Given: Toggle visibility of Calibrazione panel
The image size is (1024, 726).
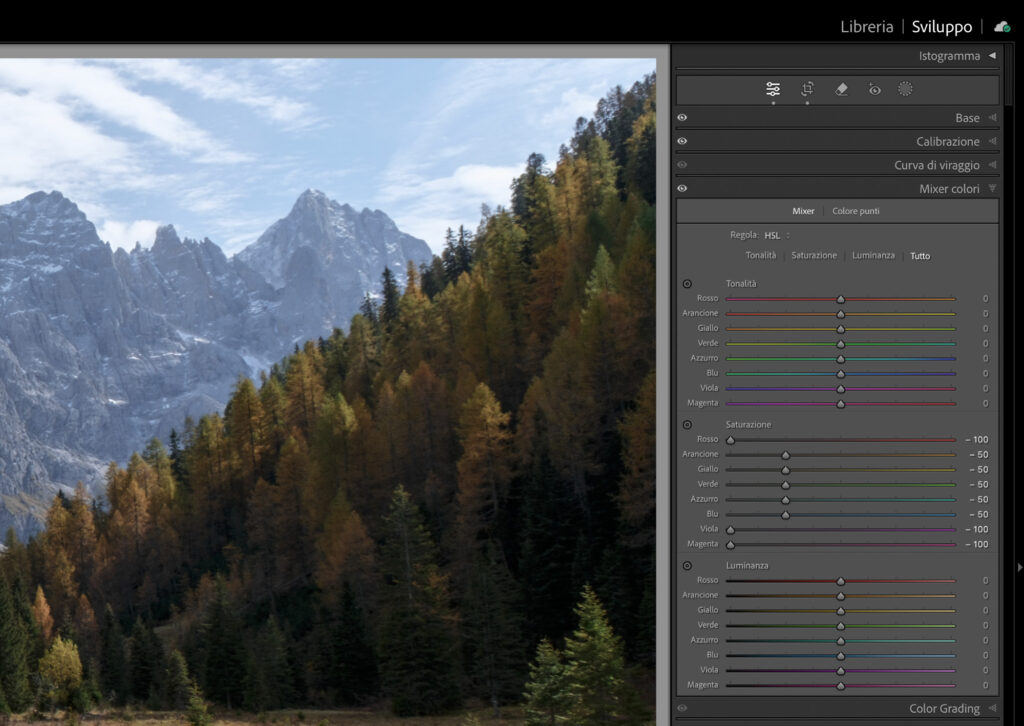Looking at the screenshot, I should tap(682, 141).
